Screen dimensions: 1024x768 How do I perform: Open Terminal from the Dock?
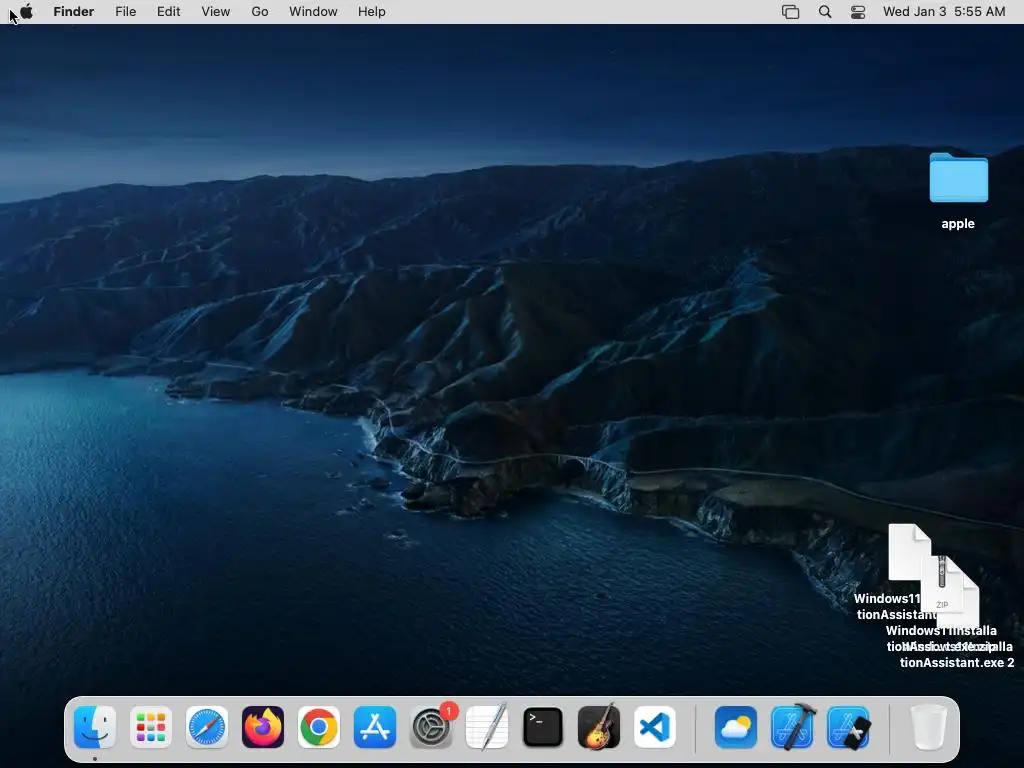[x=543, y=727]
